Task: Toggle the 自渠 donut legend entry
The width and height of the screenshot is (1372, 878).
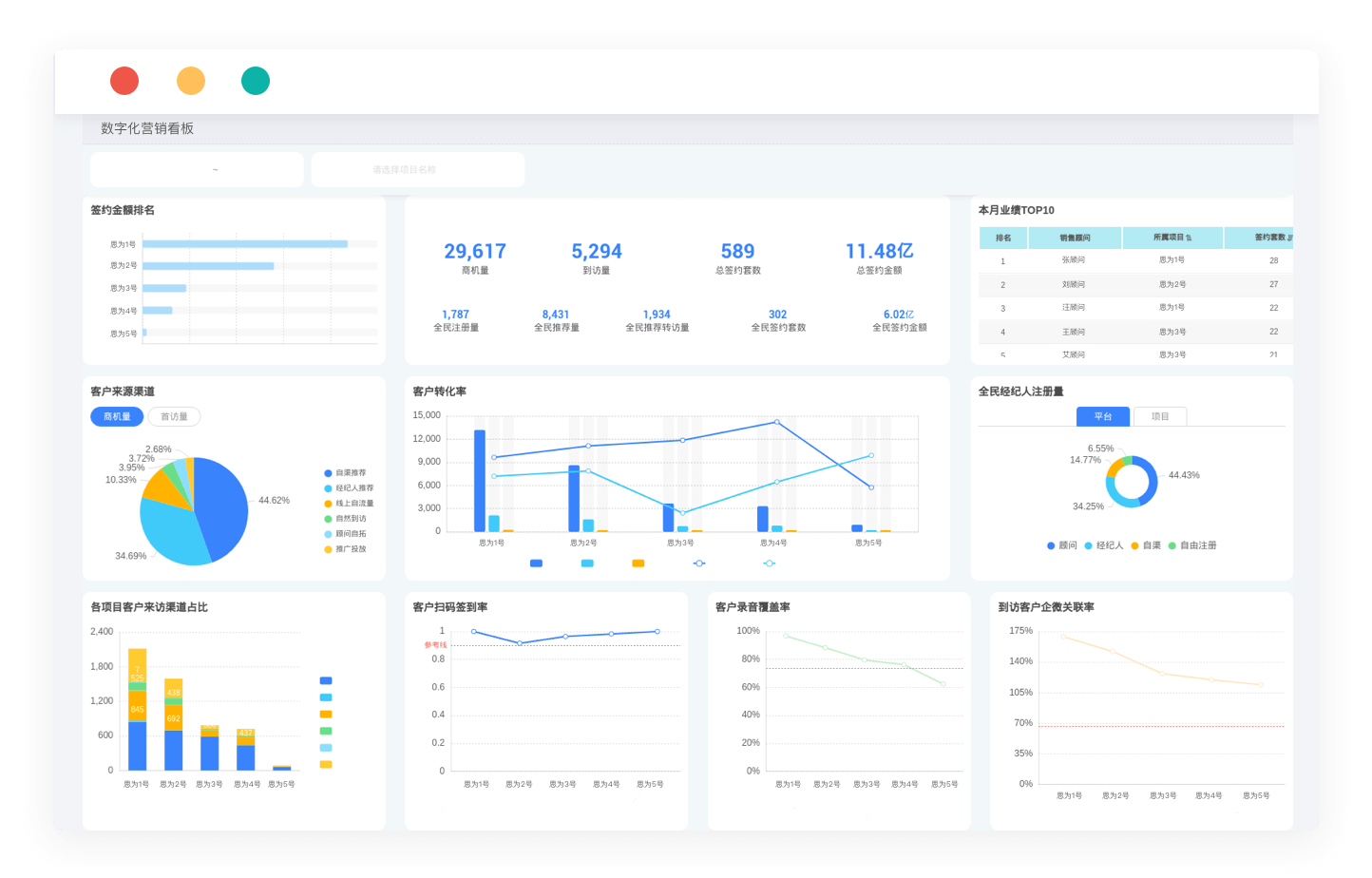Action: (x=1146, y=545)
